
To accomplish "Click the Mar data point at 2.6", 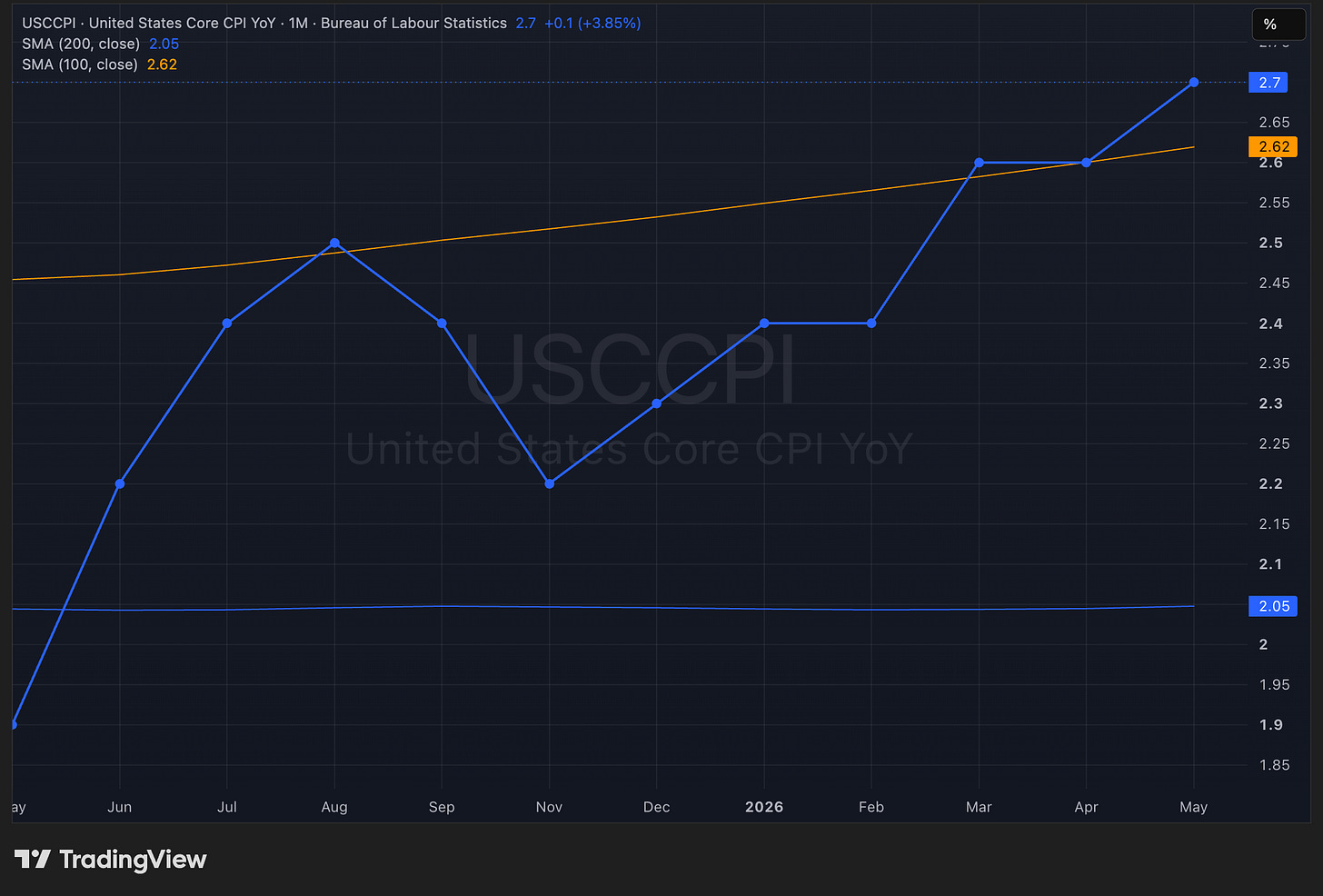I will pyautogui.click(x=979, y=163).
